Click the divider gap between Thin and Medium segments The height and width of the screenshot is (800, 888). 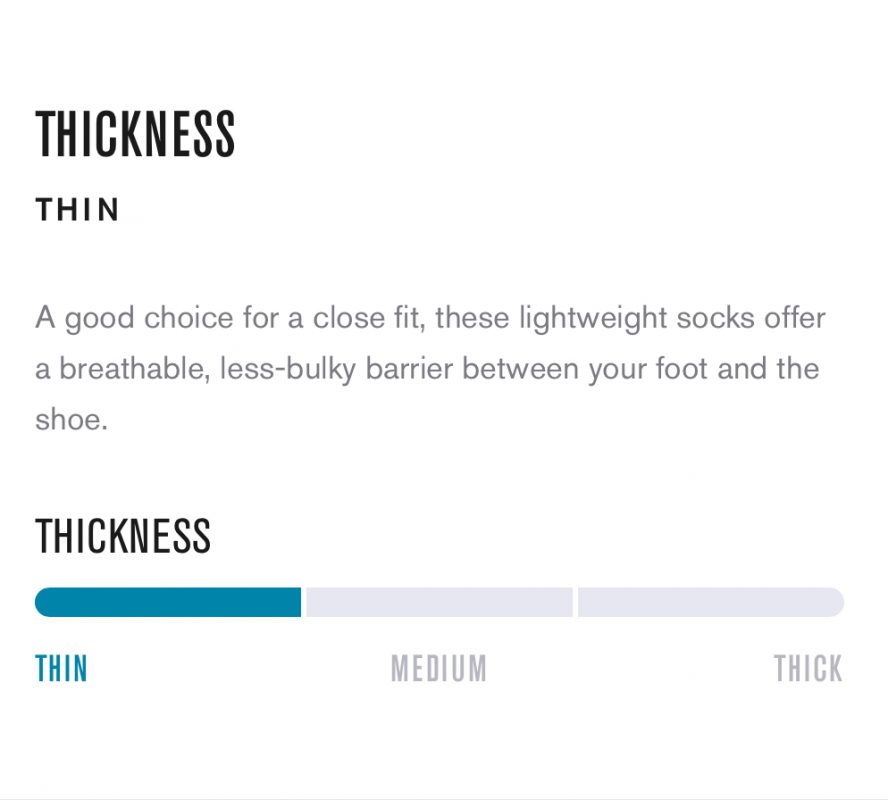(x=304, y=602)
